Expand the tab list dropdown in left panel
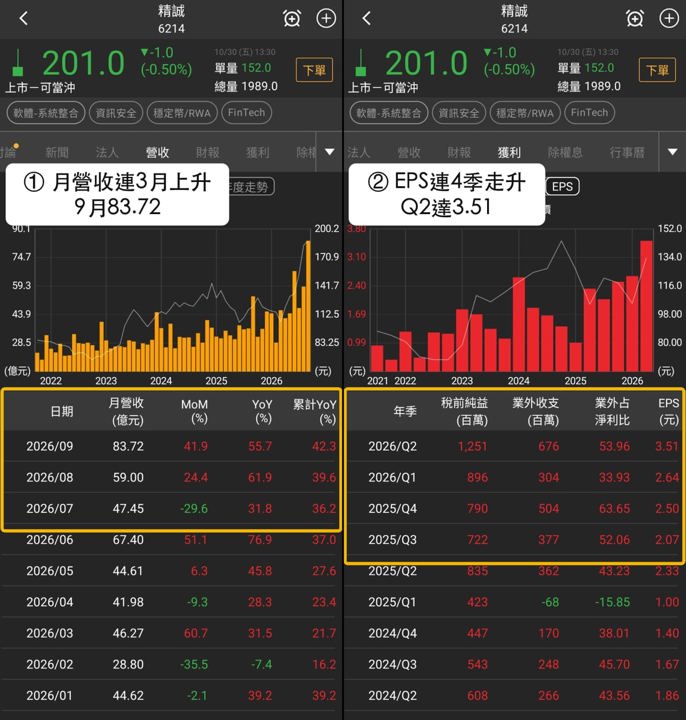Screen dimensions: 686x720 point(330,152)
